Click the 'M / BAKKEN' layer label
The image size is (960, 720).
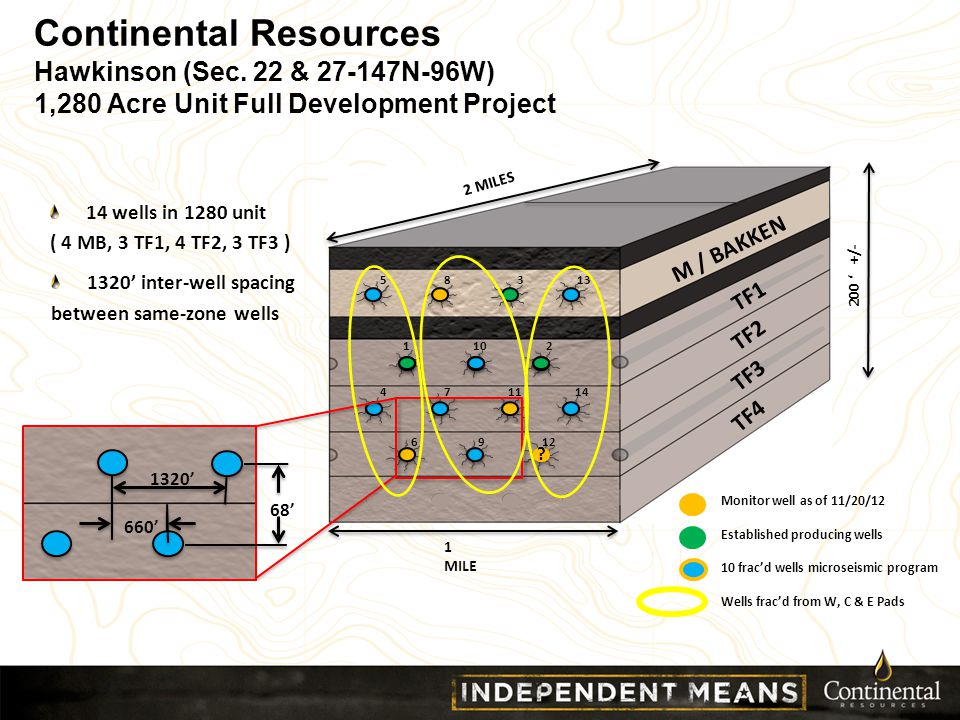point(729,250)
